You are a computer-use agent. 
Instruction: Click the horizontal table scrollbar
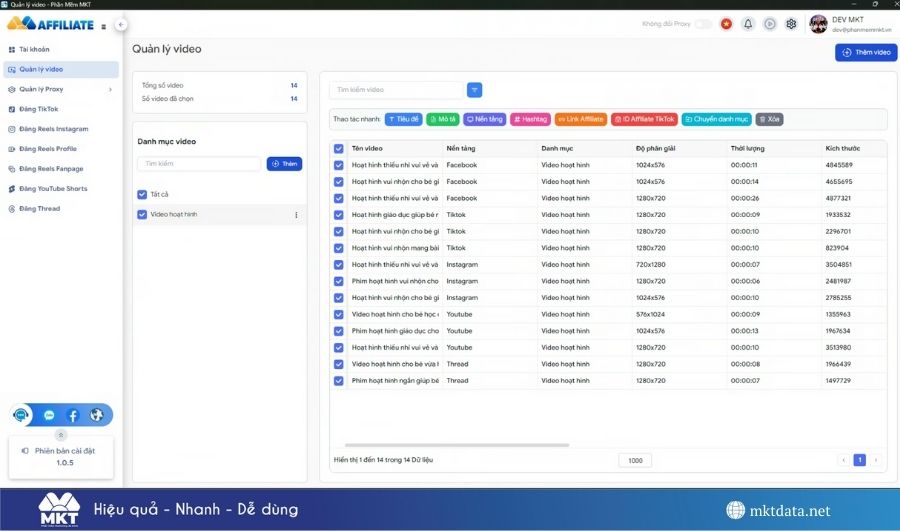tap(457, 445)
